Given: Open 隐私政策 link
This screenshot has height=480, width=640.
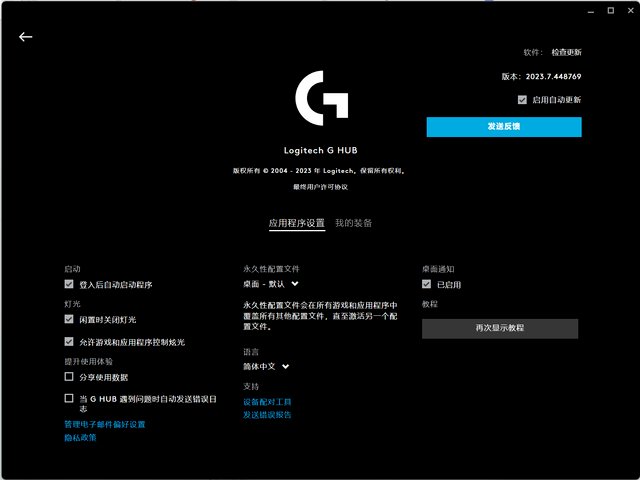Looking at the screenshot, I should [x=80, y=438].
